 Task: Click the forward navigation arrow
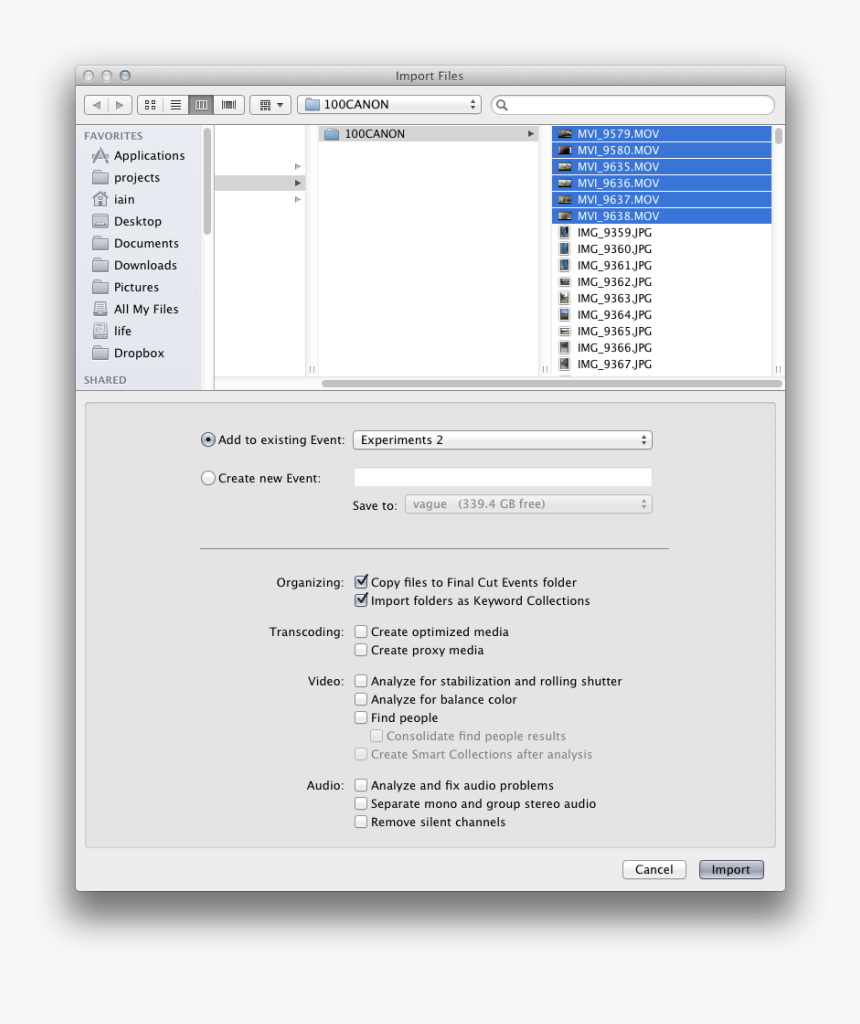pyautogui.click(x=119, y=104)
